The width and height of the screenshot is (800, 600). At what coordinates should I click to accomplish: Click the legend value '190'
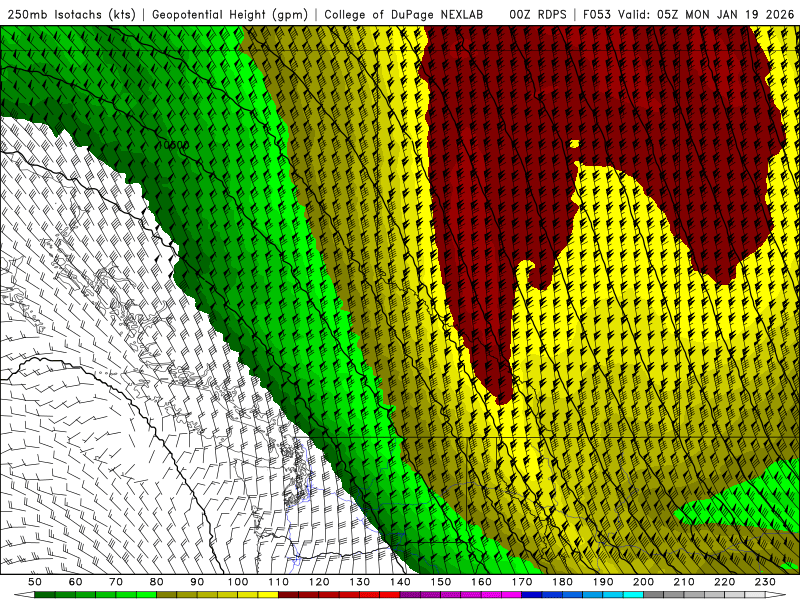click(x=603, y=582)
